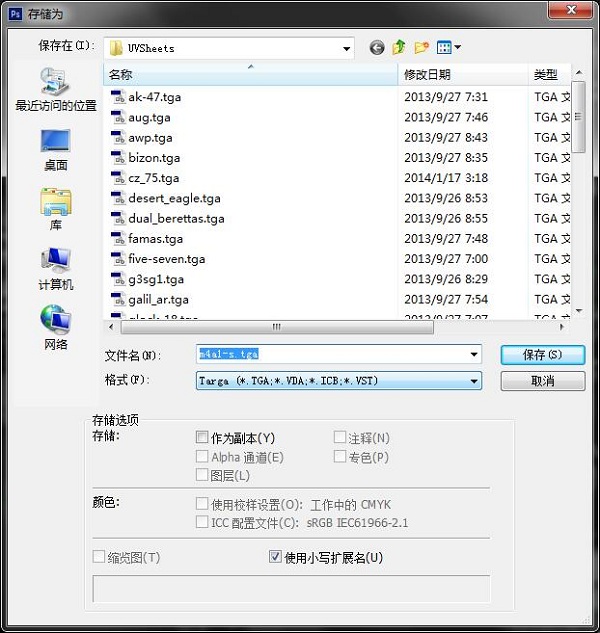Go up one folder level

399,48
